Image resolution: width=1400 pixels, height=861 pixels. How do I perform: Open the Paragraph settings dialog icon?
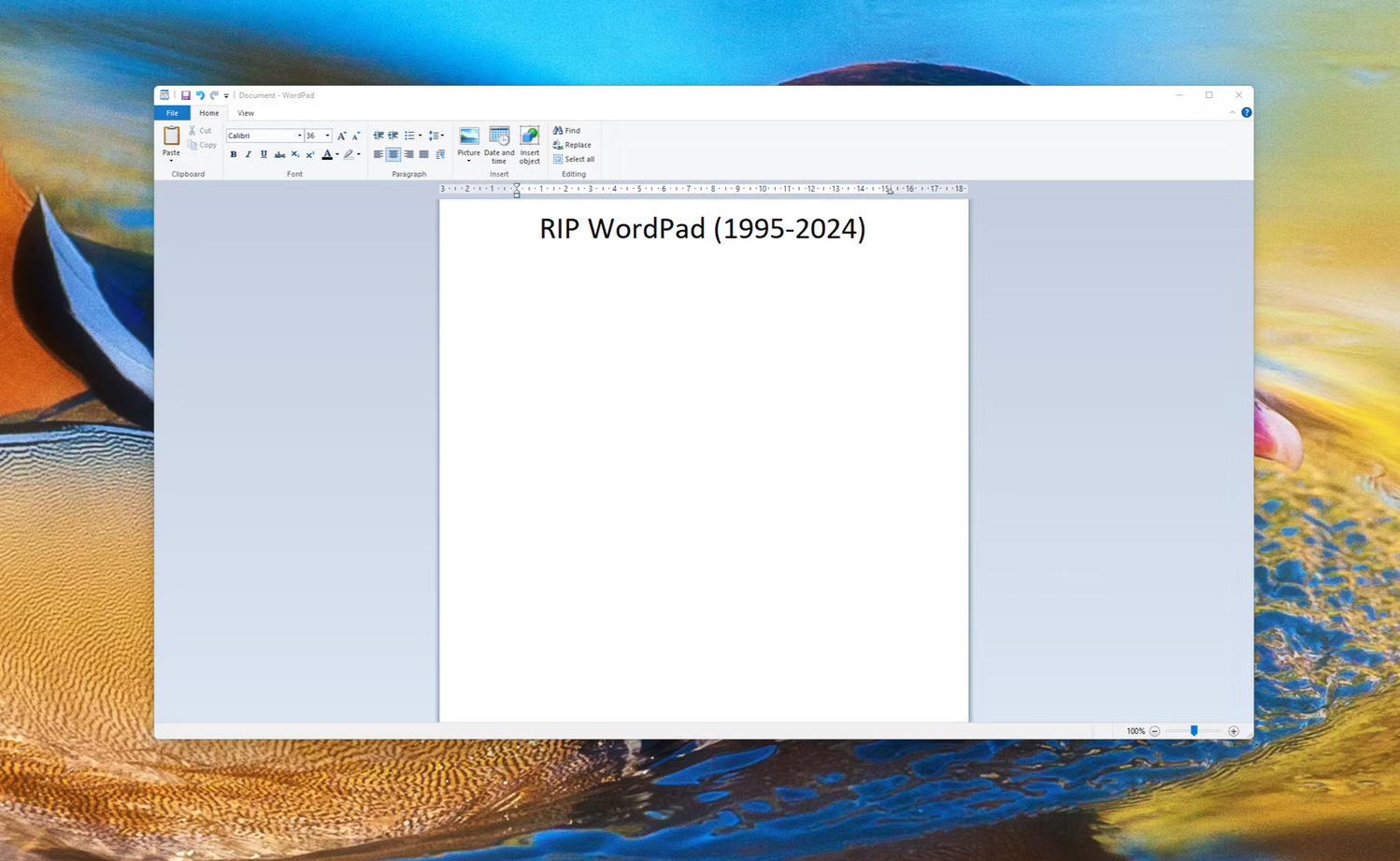point(439,154)
